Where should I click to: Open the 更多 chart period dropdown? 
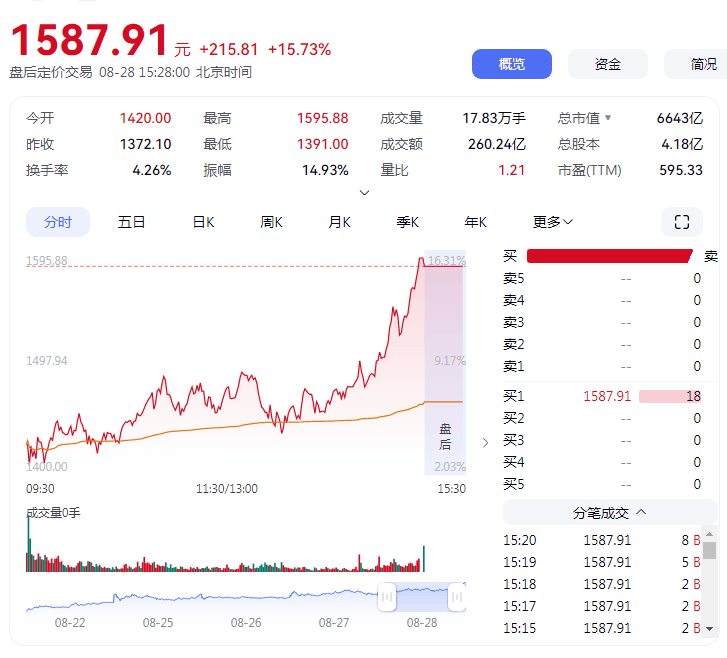coord(553,222)
